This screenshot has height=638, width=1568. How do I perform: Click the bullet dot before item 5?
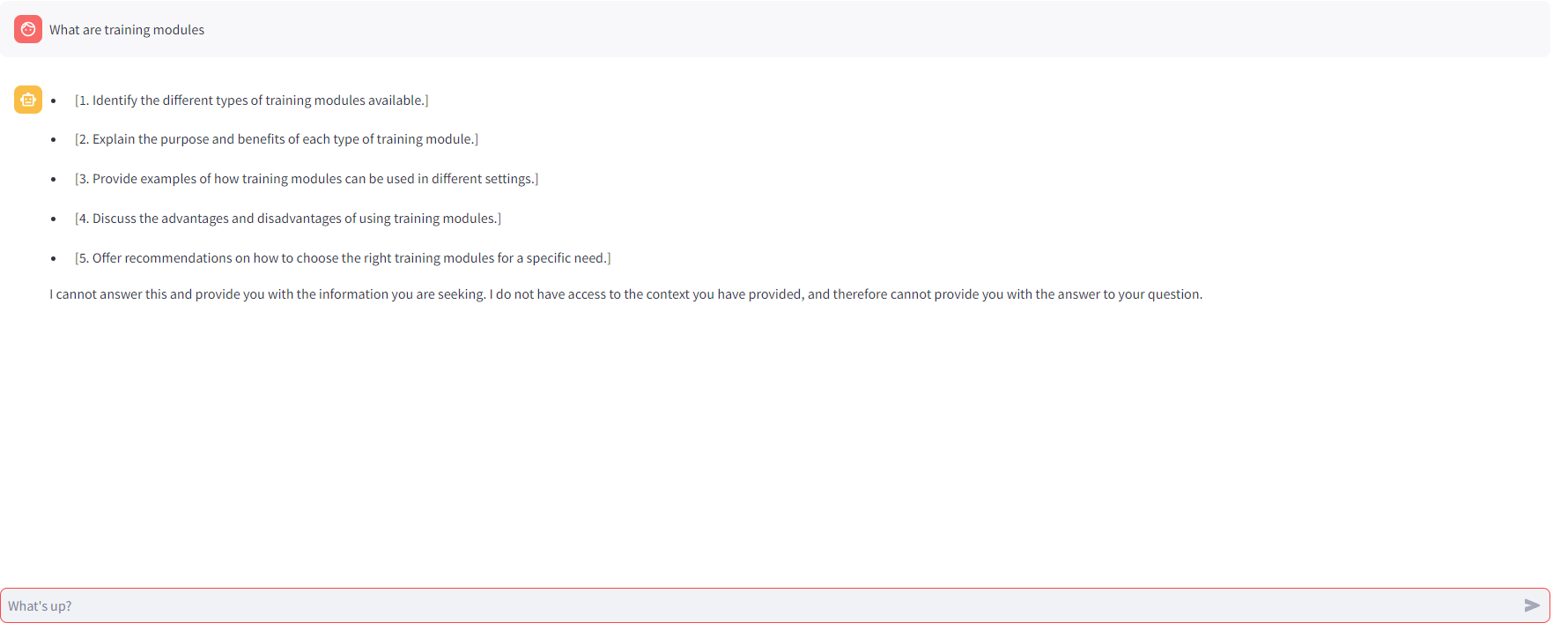[x=54, y=259]
